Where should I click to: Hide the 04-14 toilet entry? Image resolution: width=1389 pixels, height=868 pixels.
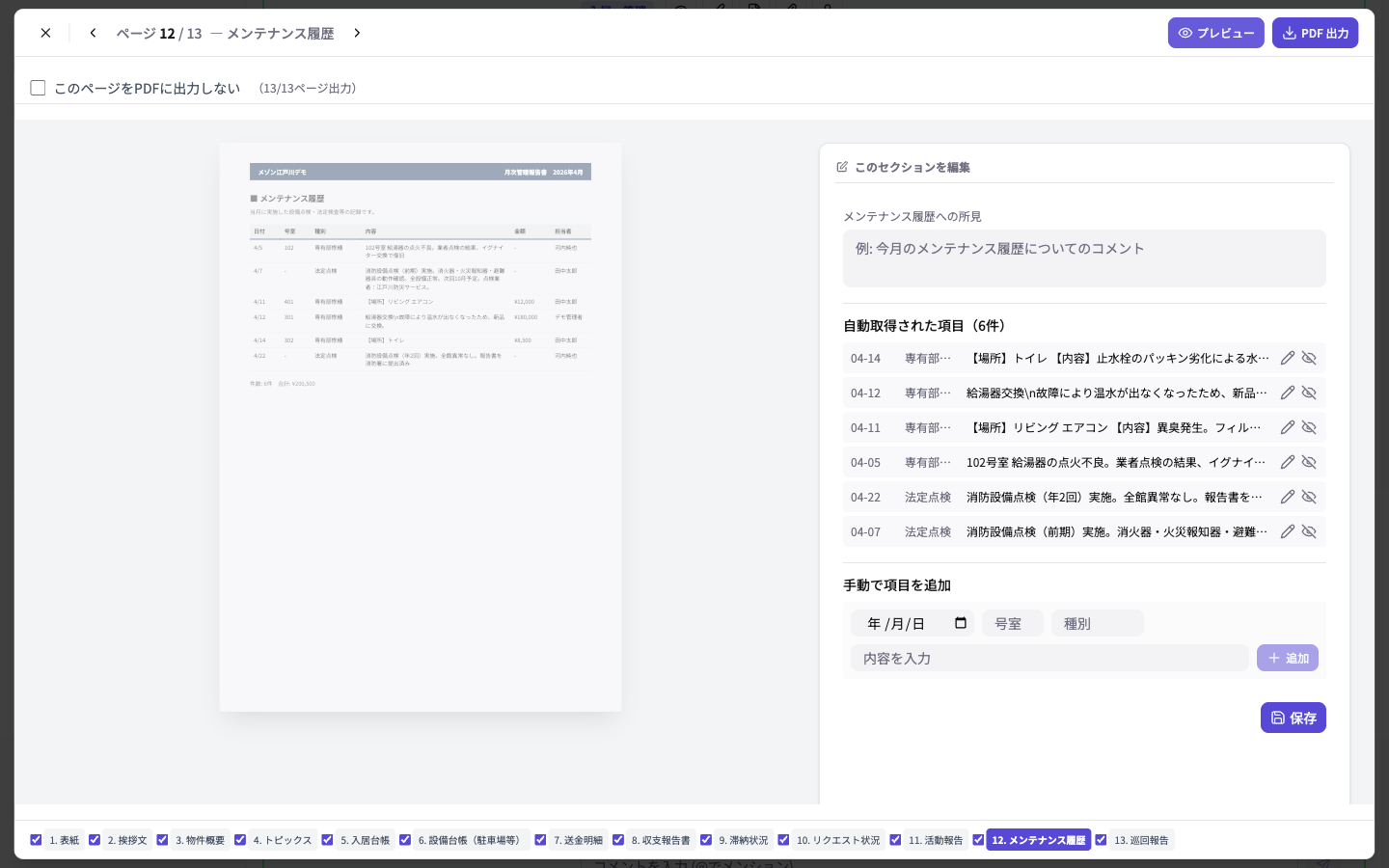click(1309, 358)
